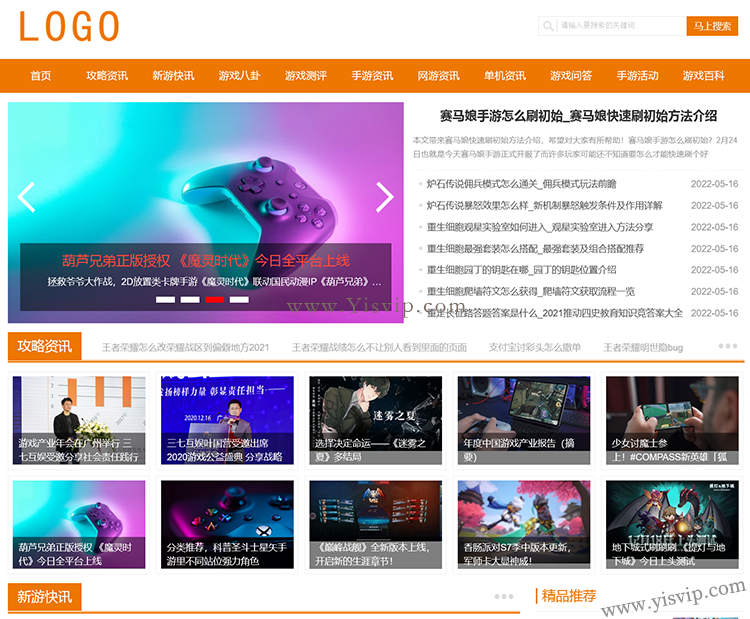Go to 游戏测评 in navigation

pyautogui.click(x=306, y=76)
